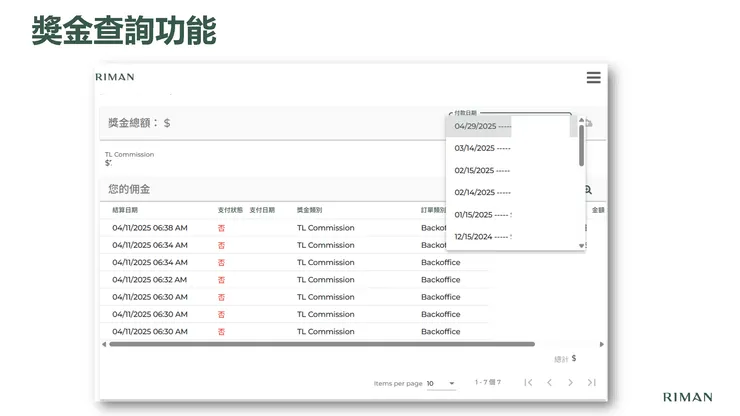Go to first page
Viewport: 740px width, 416px height.
[x=528, y=382]
